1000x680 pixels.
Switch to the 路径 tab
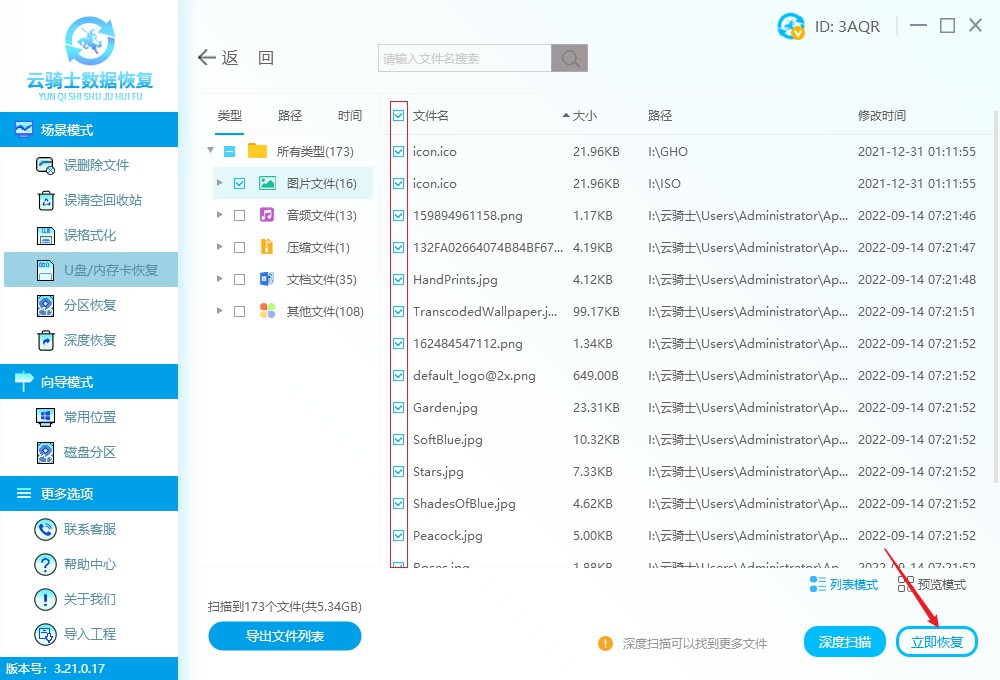(x=289, y=115)
